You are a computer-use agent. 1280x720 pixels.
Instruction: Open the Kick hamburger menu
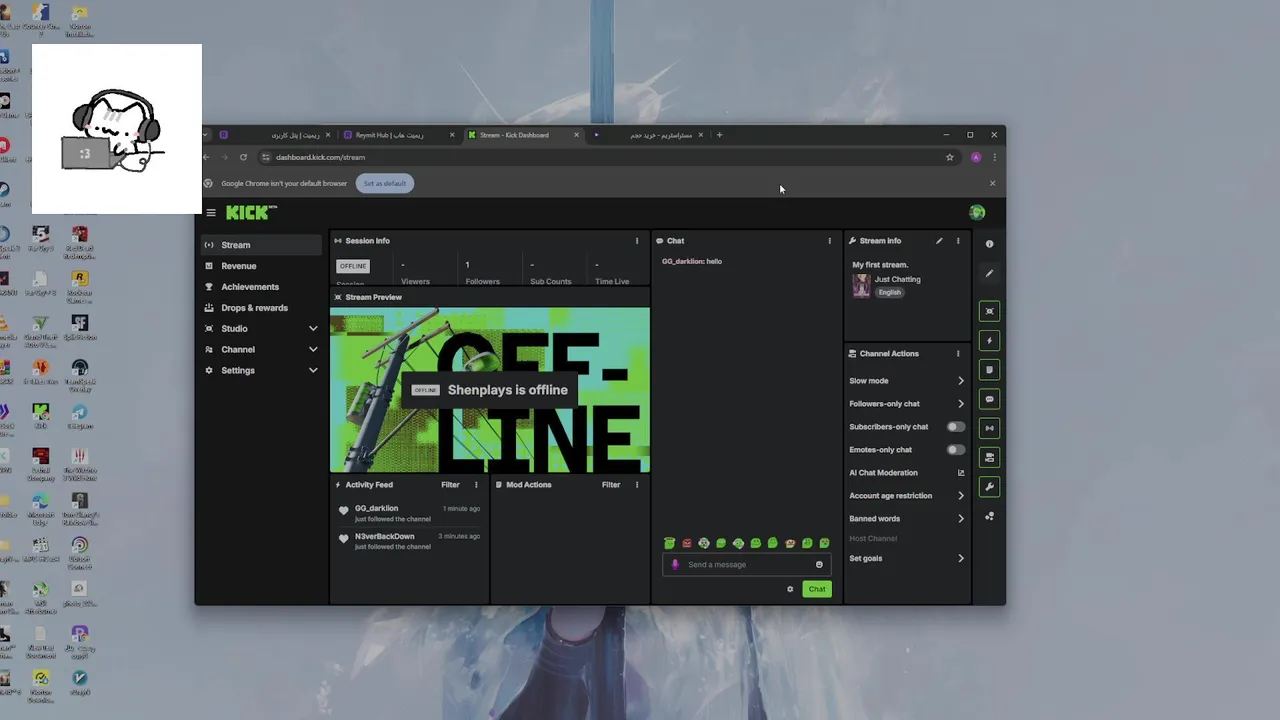point(211,212)
